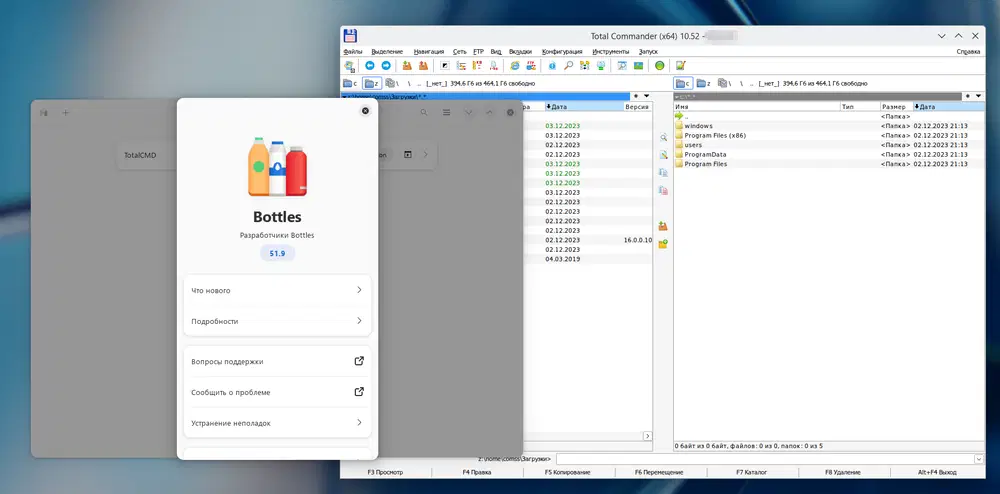Click the picture viewer toolbar icon
1000x494 pixels.
click(x=638, y=66)
